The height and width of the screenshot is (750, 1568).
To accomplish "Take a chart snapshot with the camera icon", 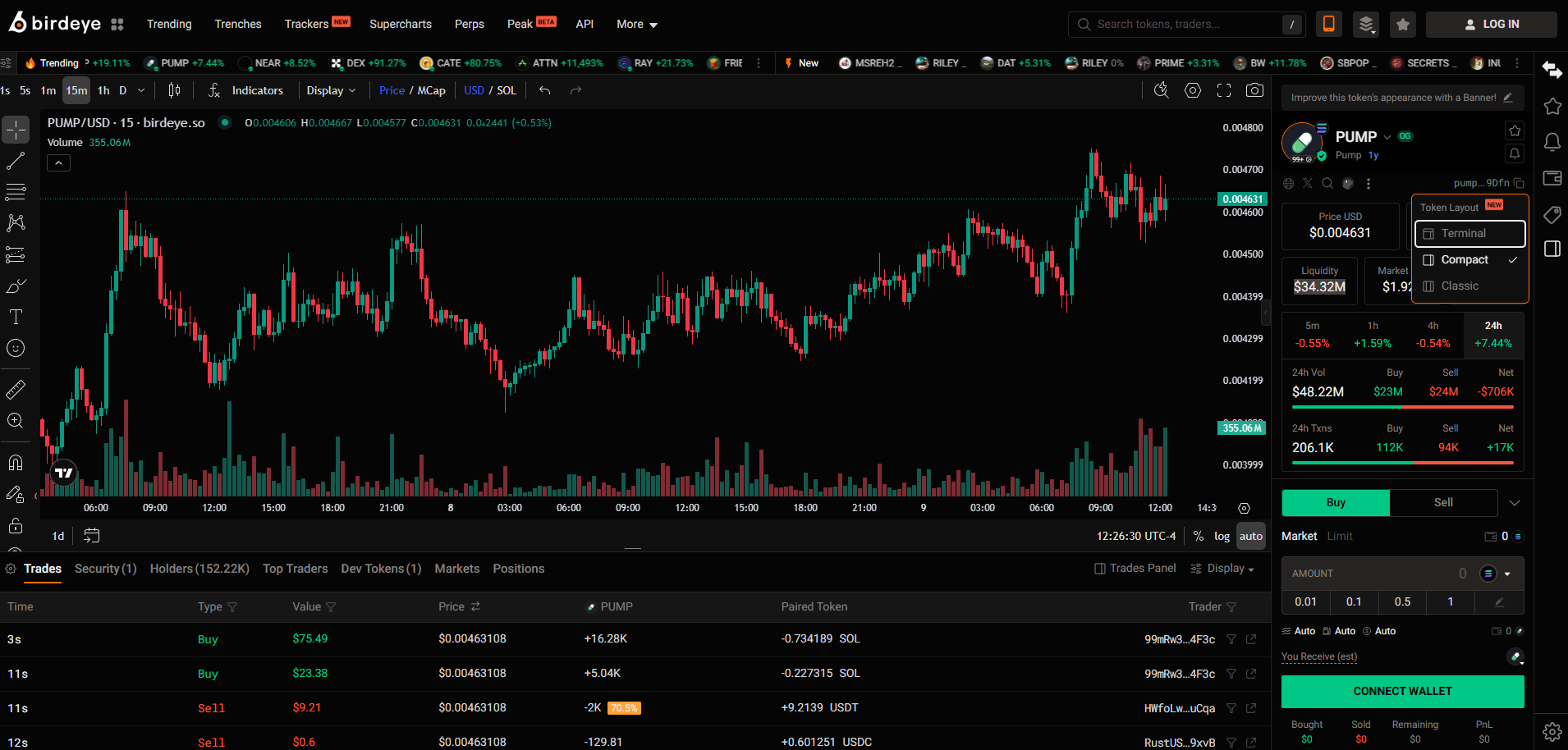I will click(1254, 90).
